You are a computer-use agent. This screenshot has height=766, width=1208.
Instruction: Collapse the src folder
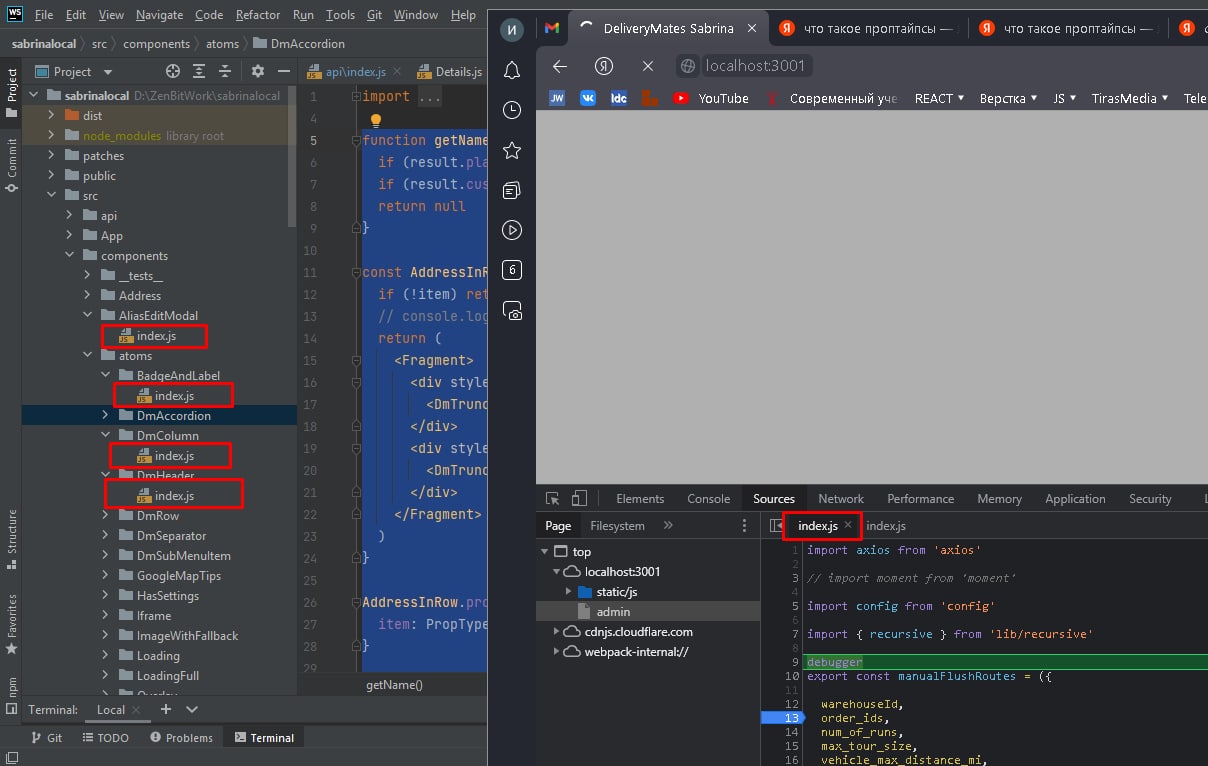coord(52,195)
